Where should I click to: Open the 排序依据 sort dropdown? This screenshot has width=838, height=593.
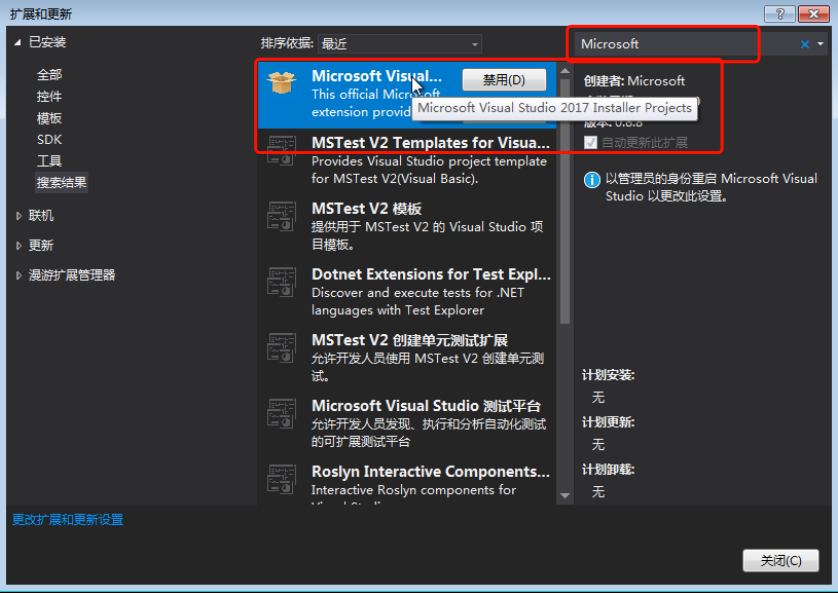click(399, 44)
